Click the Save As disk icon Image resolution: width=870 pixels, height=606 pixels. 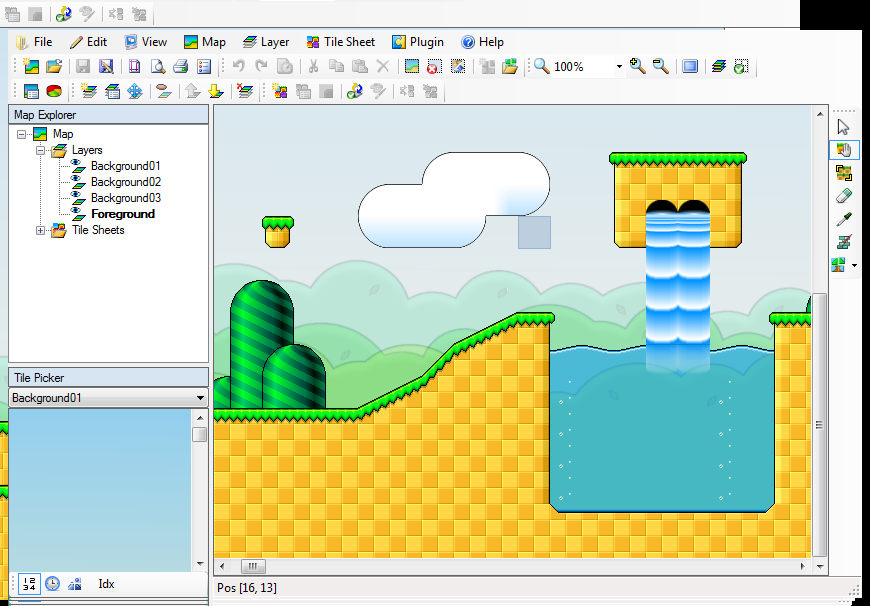coord(105,67)
